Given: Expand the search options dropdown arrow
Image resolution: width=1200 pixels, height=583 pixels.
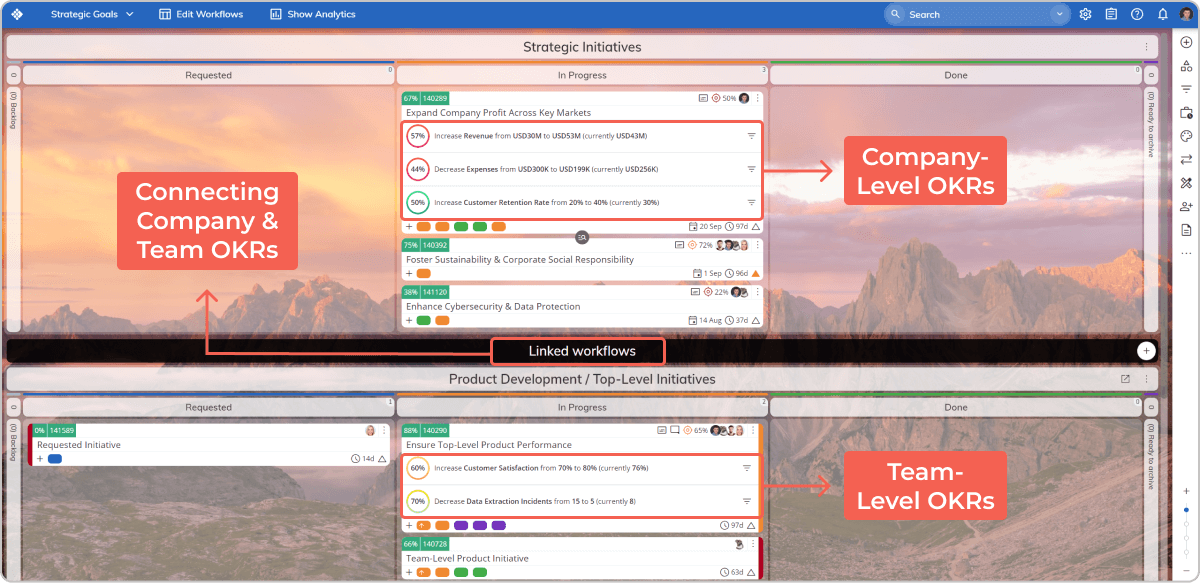Looking at the screenshot, I should (1059, 14).
